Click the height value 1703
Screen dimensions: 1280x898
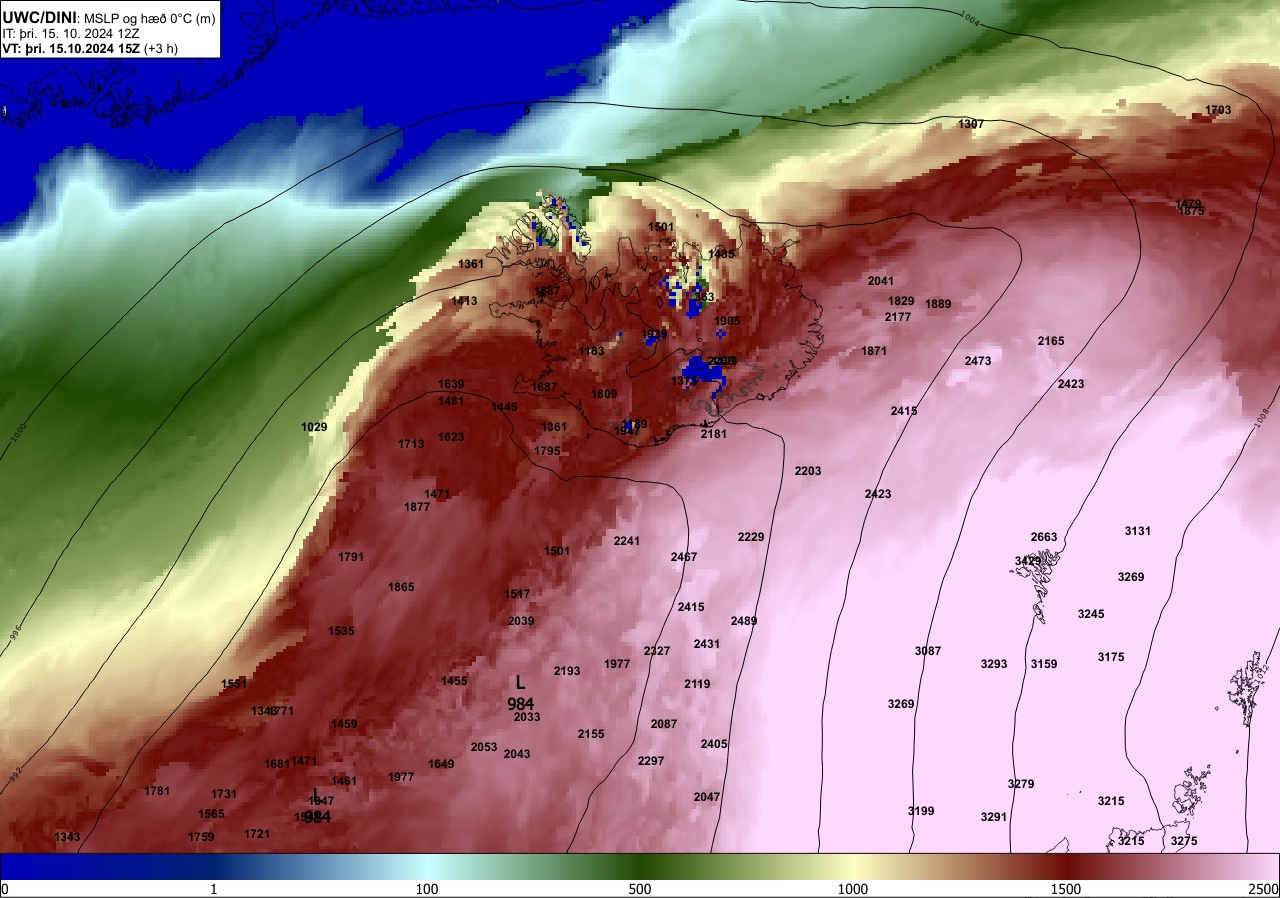(1218, 110)
